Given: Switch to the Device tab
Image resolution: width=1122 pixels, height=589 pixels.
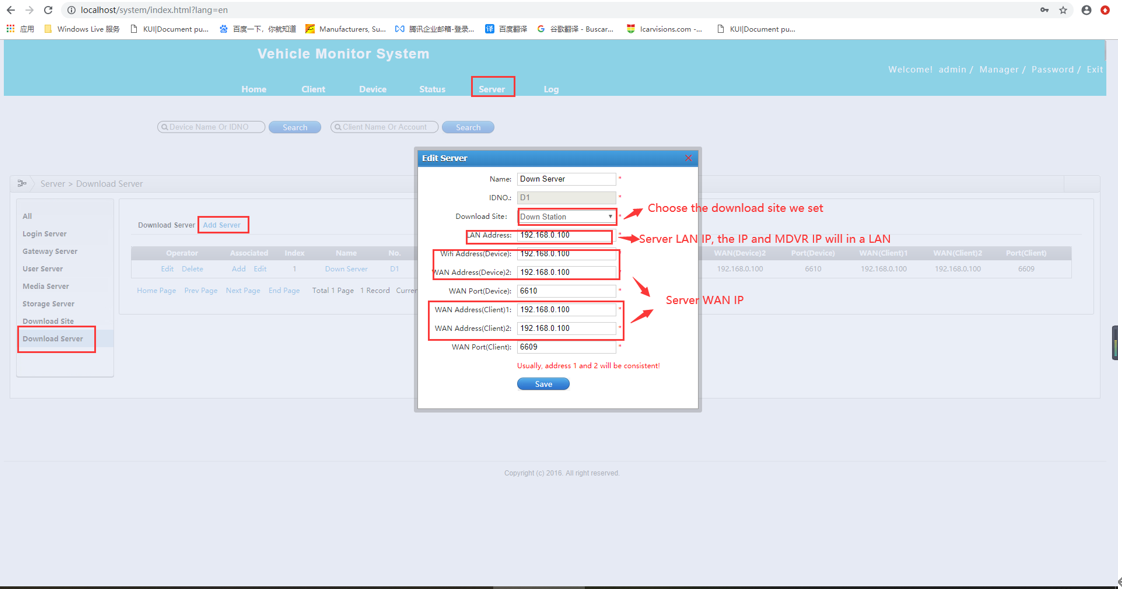Looking at the screenshot, I should pos(373,89).
